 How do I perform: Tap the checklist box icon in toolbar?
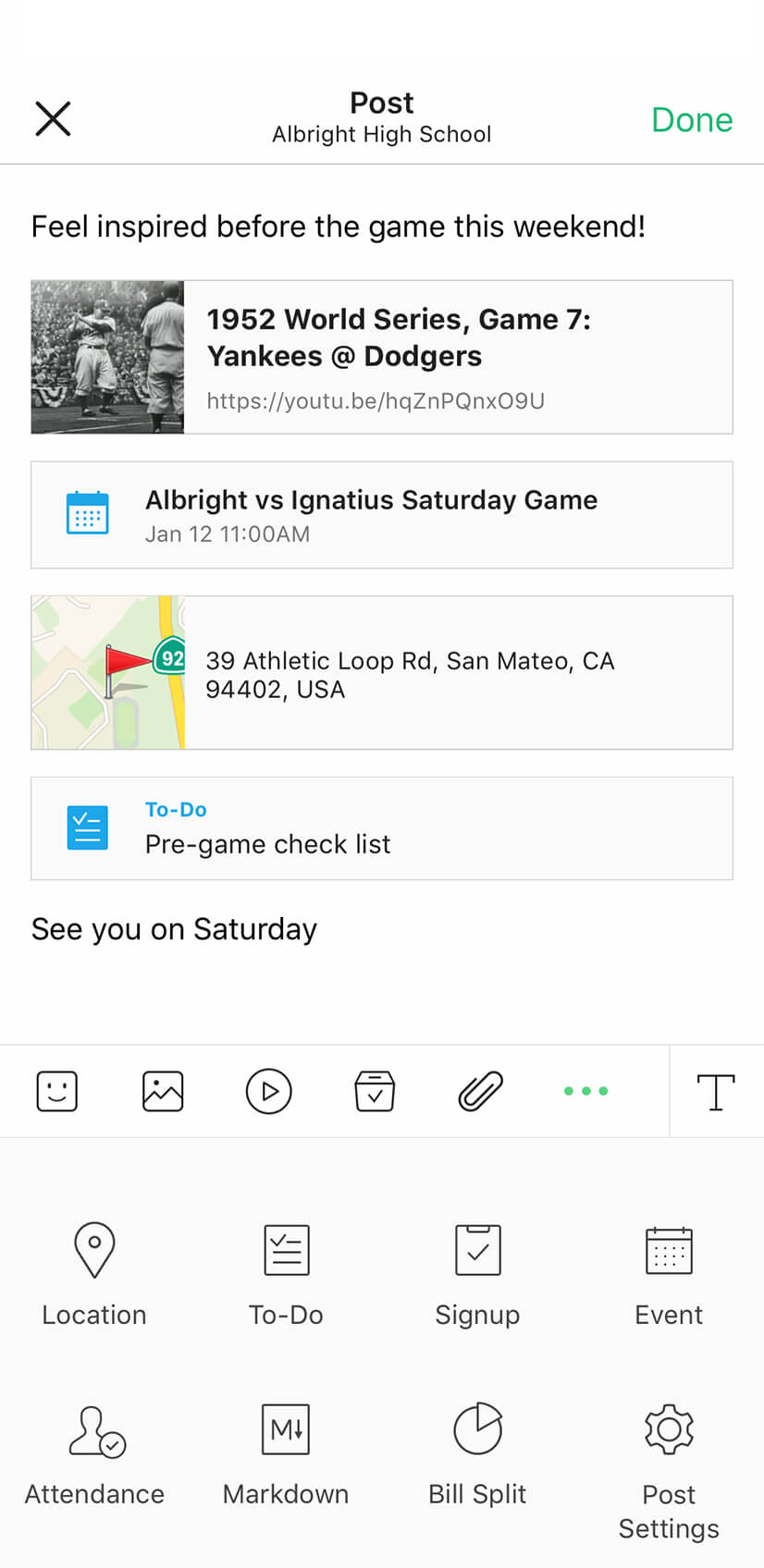point(375,1091)
